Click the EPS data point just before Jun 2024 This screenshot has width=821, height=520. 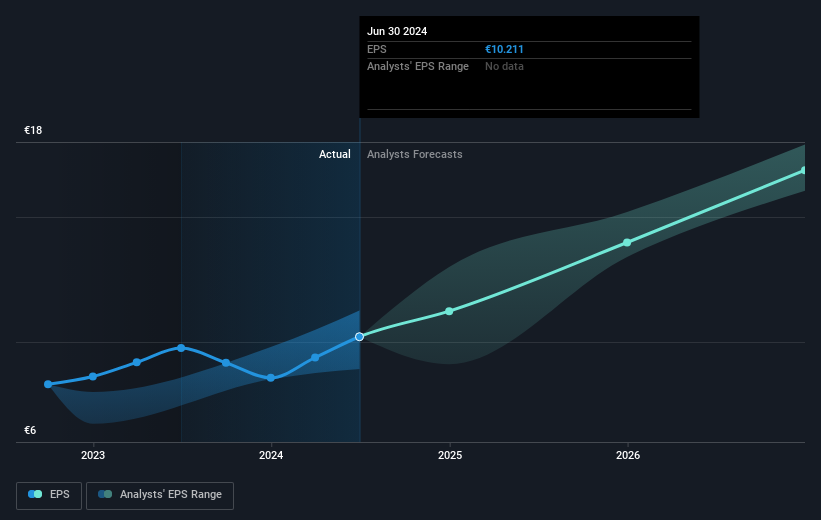315,358
